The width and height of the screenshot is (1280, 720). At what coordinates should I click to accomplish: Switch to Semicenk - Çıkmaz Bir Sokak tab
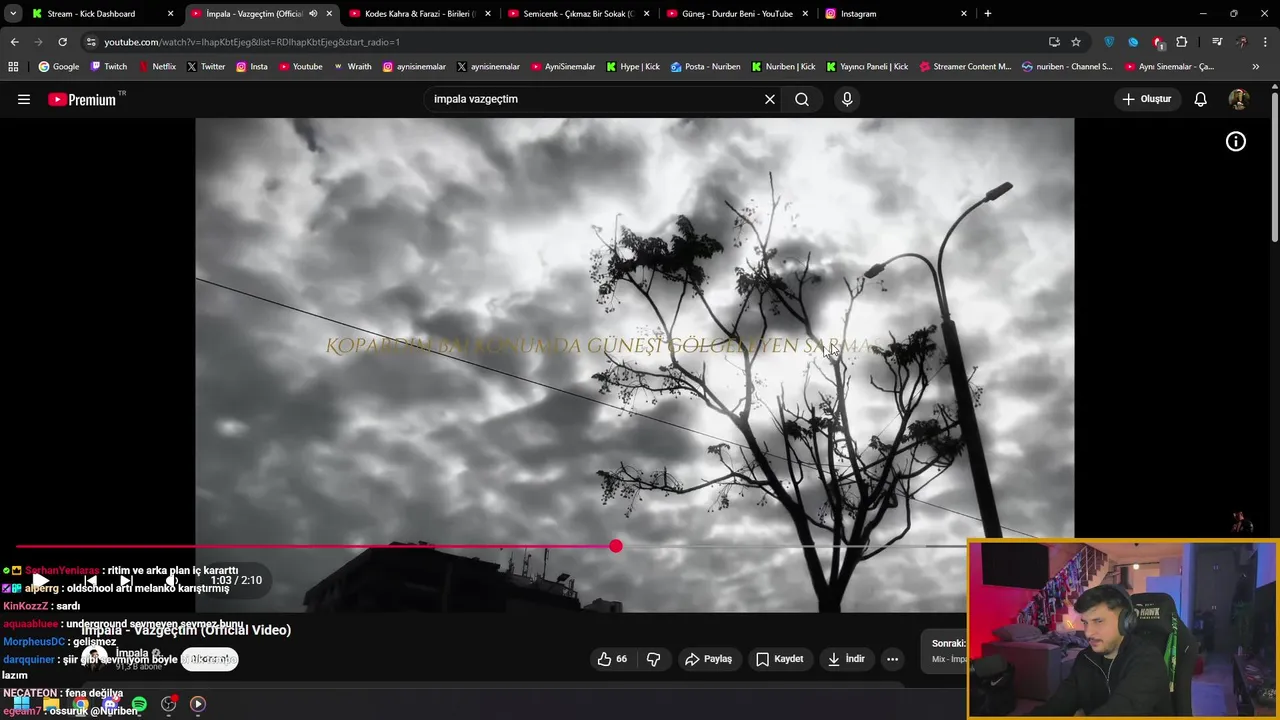pyautogui.click(x=577, y=14)
